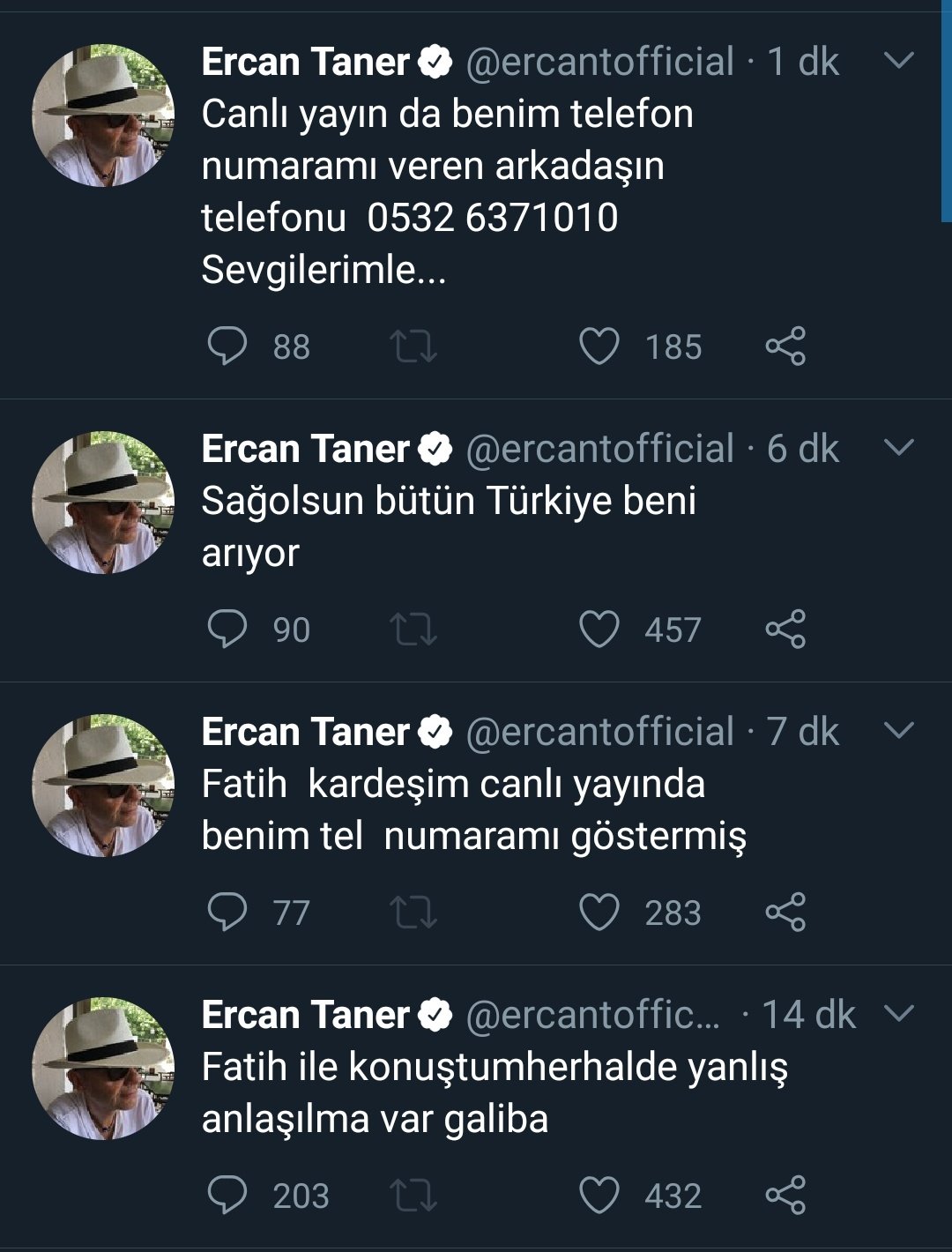This screenshot has height=1252, width=952.
Task: View profile picture on the first tweet
Action: click(103, 116)
